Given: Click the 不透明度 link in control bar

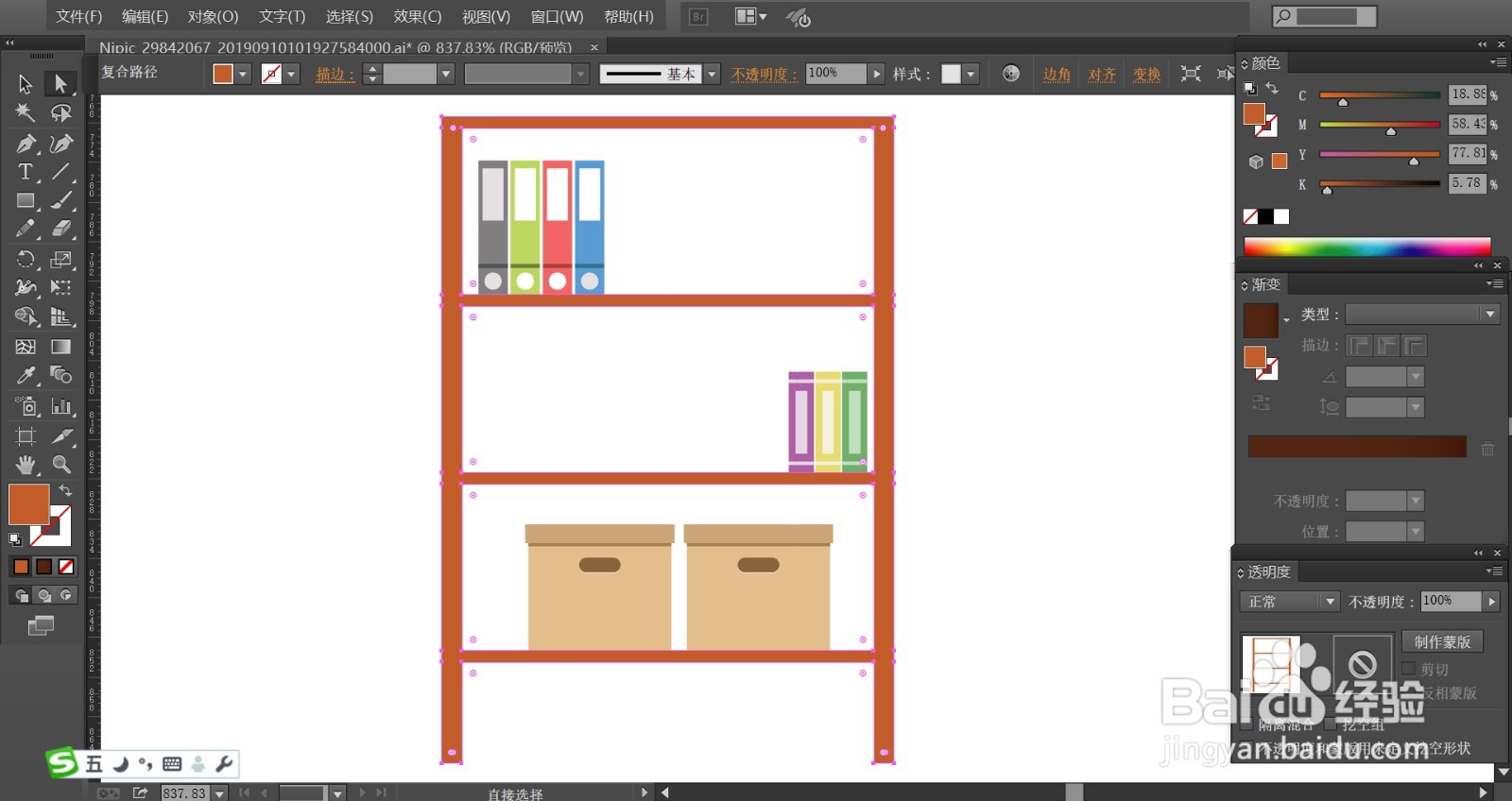Looking at the screenshot, I should tap(765, 74).
